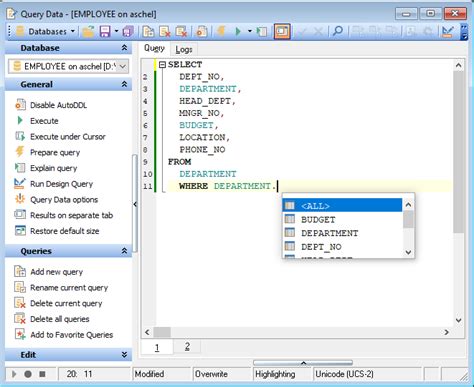Click autocomplete list scroll up arrow
This screenshot has width=474, height=387.
pyautogui.click(x=408, y=205)
